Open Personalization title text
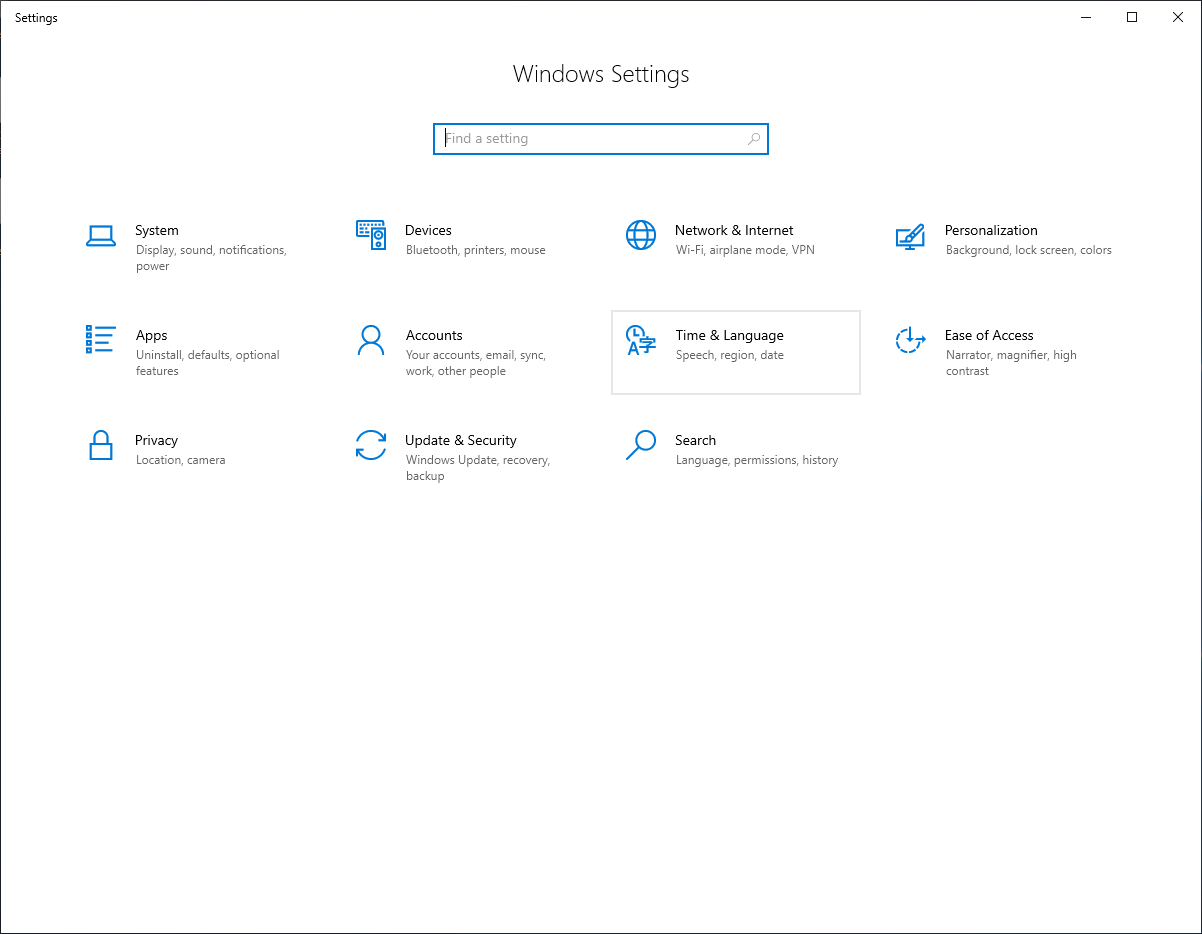The image size is (1202, 934). (991, 230)
